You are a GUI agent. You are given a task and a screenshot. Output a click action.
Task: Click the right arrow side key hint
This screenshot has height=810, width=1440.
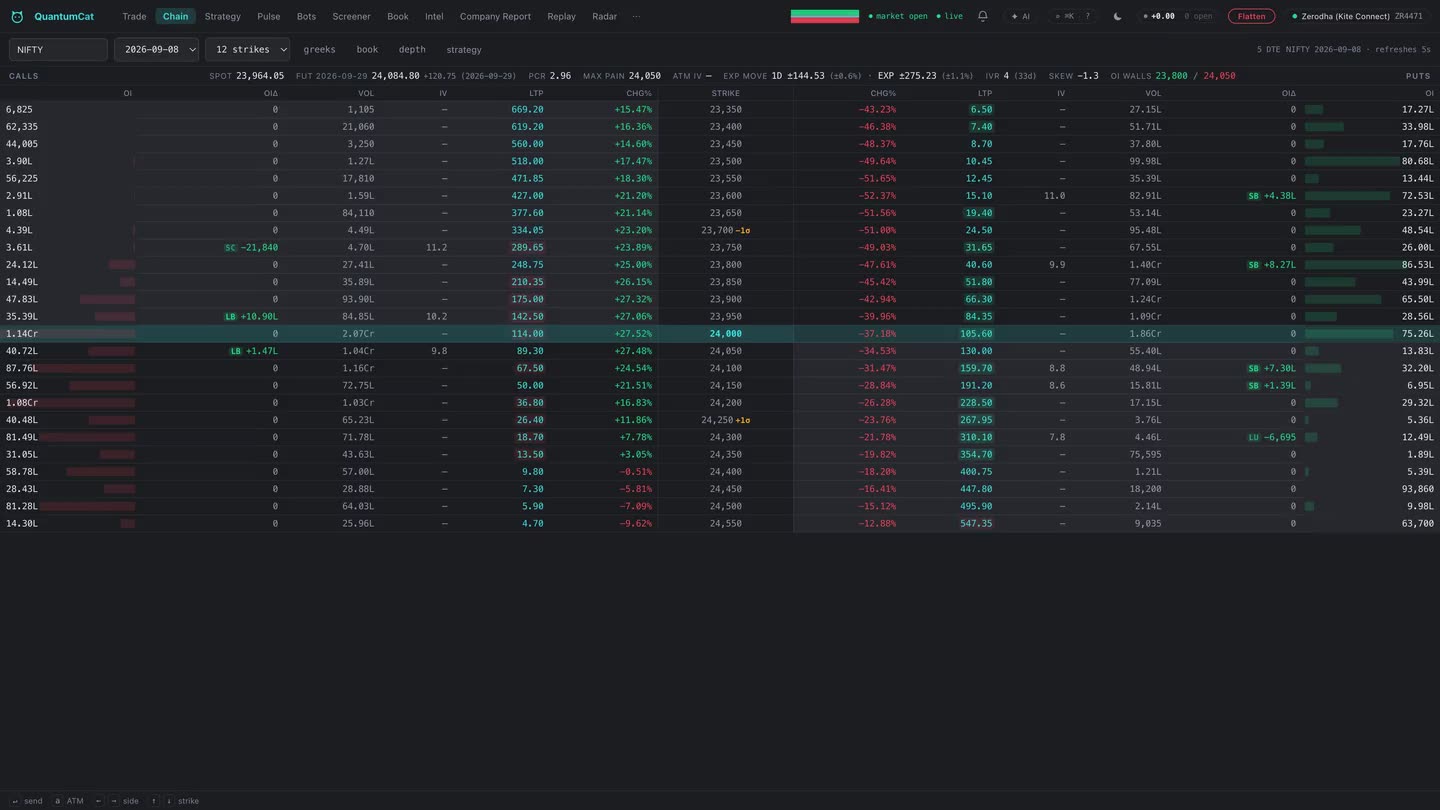113,801
